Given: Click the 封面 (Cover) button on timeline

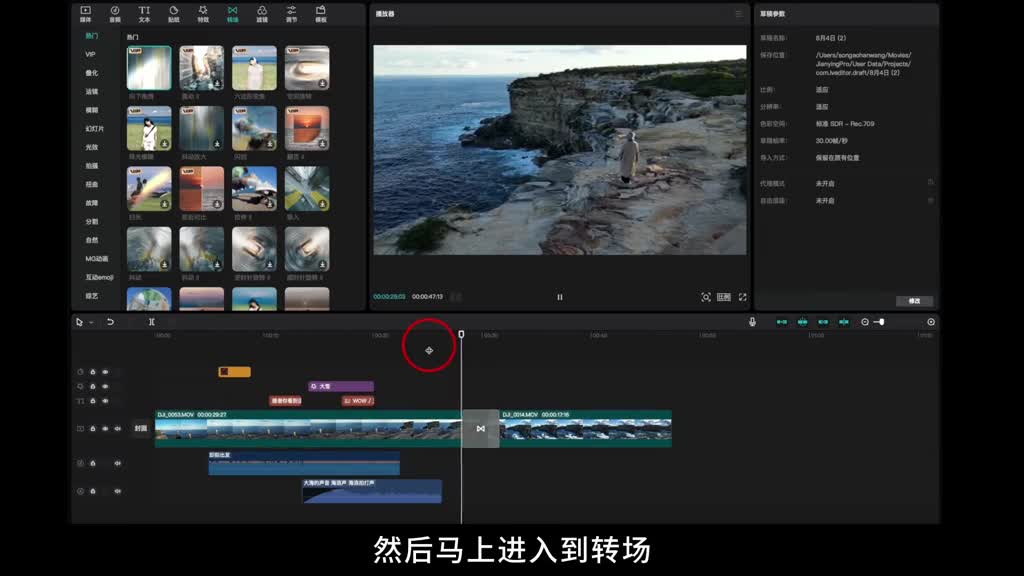Looking at the screenshot, I should point(141,428).
